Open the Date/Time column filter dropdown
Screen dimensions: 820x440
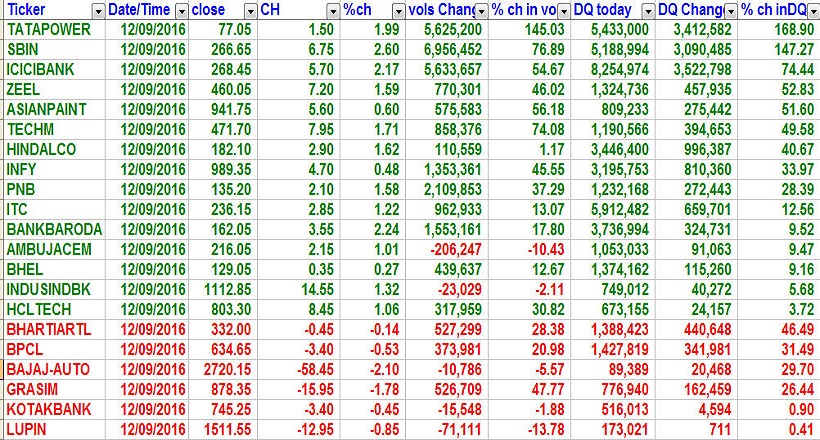[180, 10]
